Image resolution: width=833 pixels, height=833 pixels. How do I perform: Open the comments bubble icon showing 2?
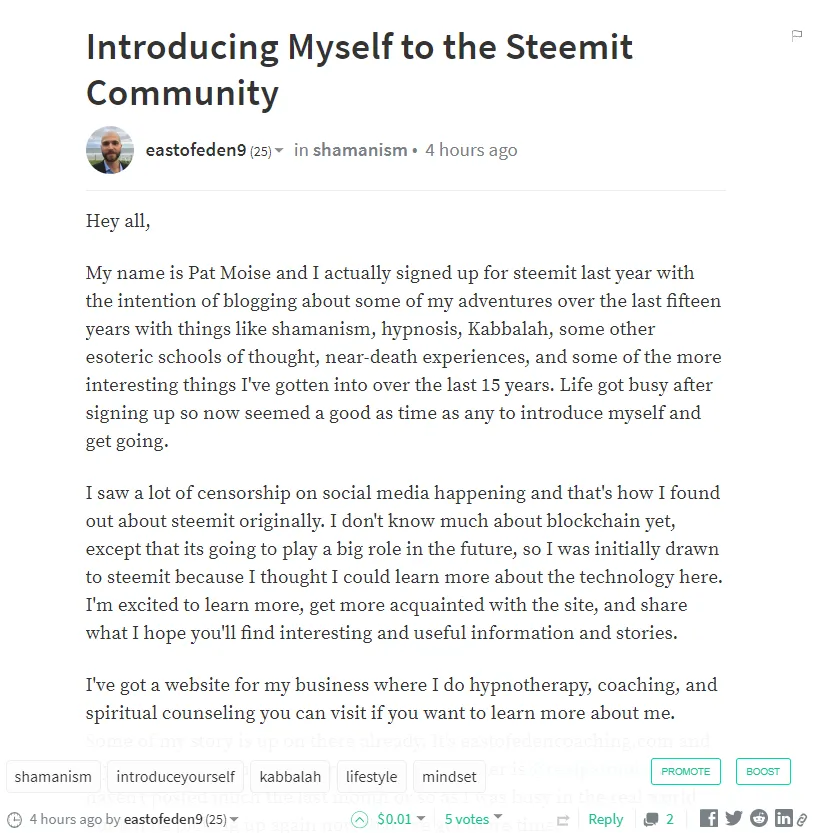pos(651,820)
